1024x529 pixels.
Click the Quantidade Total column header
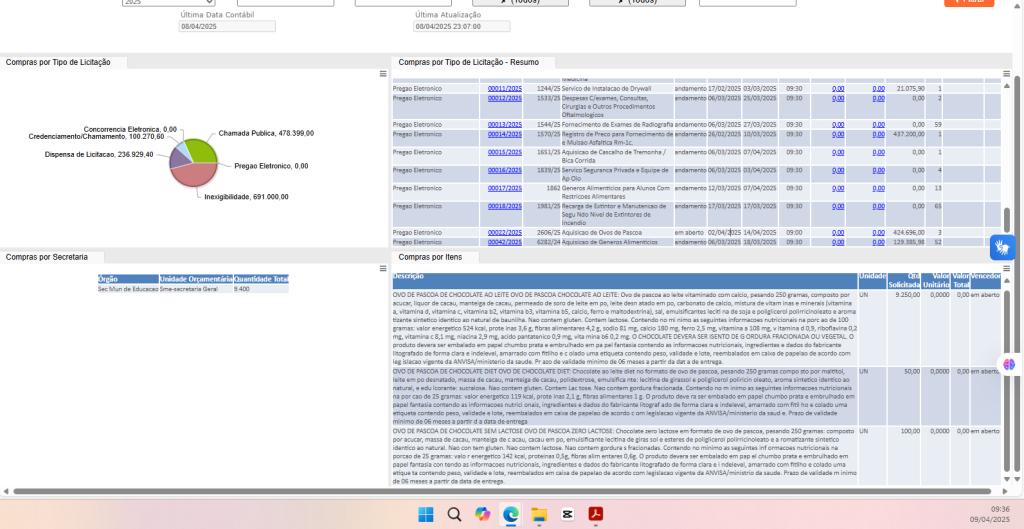(261, 279)
